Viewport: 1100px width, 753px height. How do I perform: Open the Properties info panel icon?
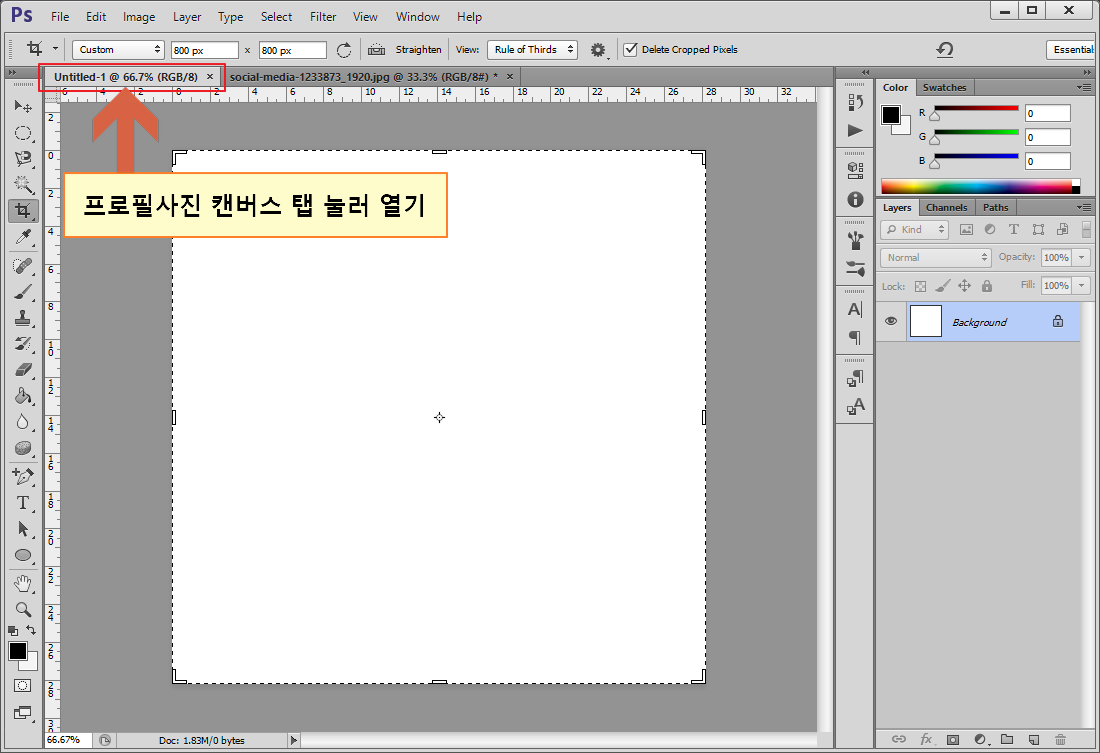pyautogui.click(x=855, y=199)
